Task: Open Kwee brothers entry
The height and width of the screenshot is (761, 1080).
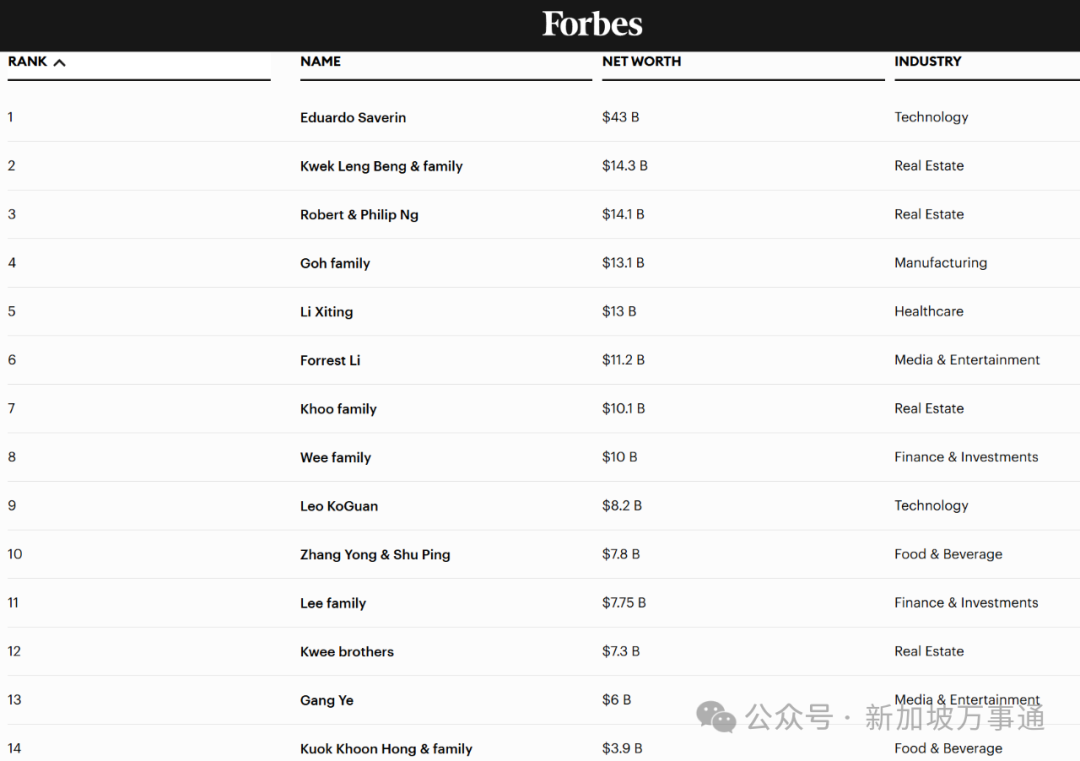Action: 346,651
